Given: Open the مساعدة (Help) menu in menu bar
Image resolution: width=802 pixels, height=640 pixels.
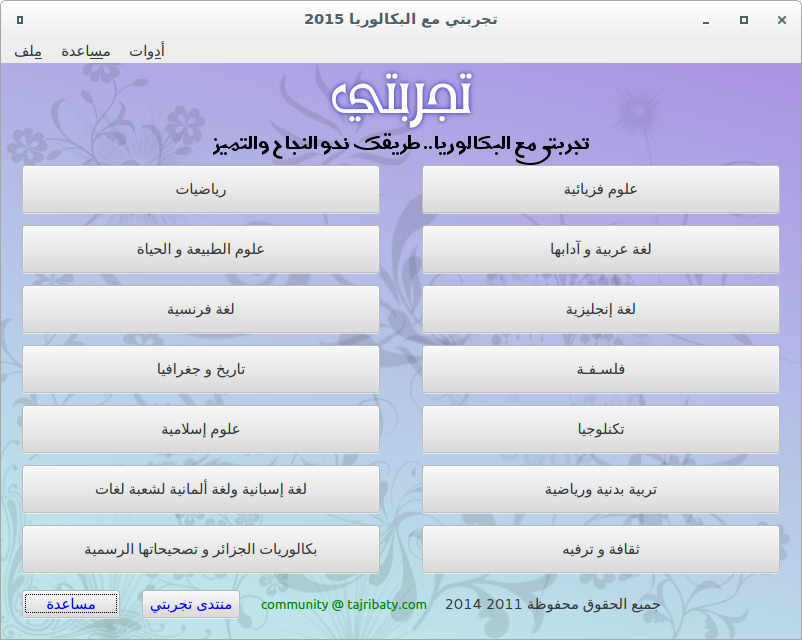Looking at the screenshot, I should [x=85, y=51].
